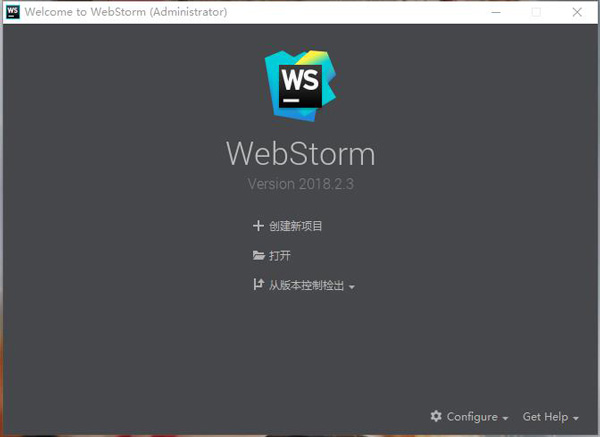The image size is (600, 437).
Task: Click the Version 2018.2.3 text
Action: [x=301, y=184]
